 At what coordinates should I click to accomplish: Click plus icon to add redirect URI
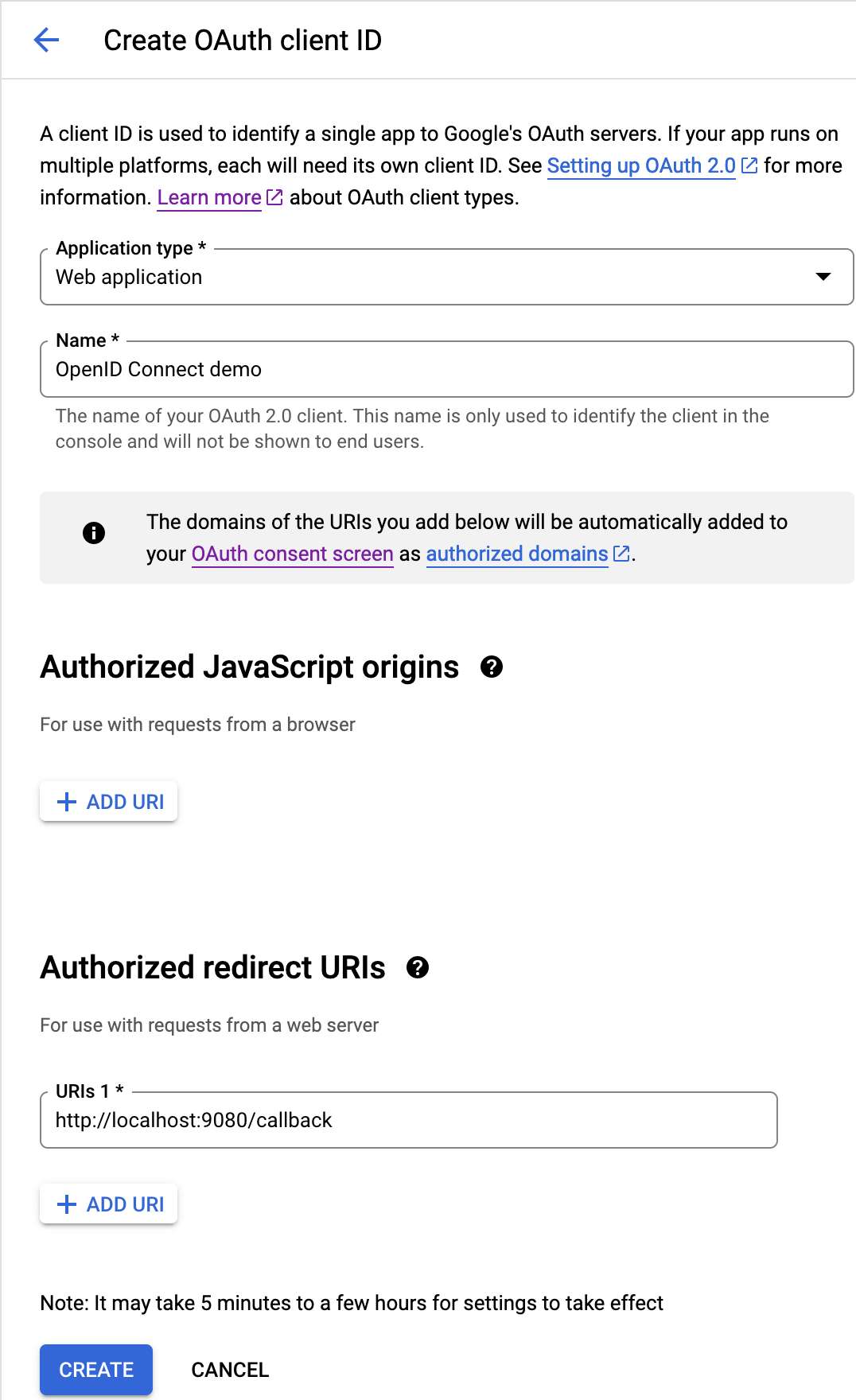pos(68,1204)
